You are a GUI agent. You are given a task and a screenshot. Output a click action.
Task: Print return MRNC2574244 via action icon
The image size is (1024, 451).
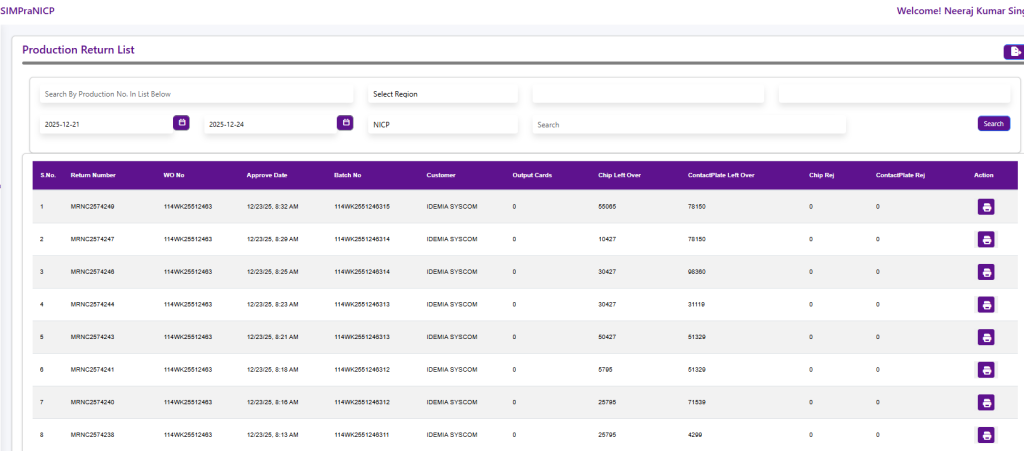pyautogui.click(x=986, y=305)
